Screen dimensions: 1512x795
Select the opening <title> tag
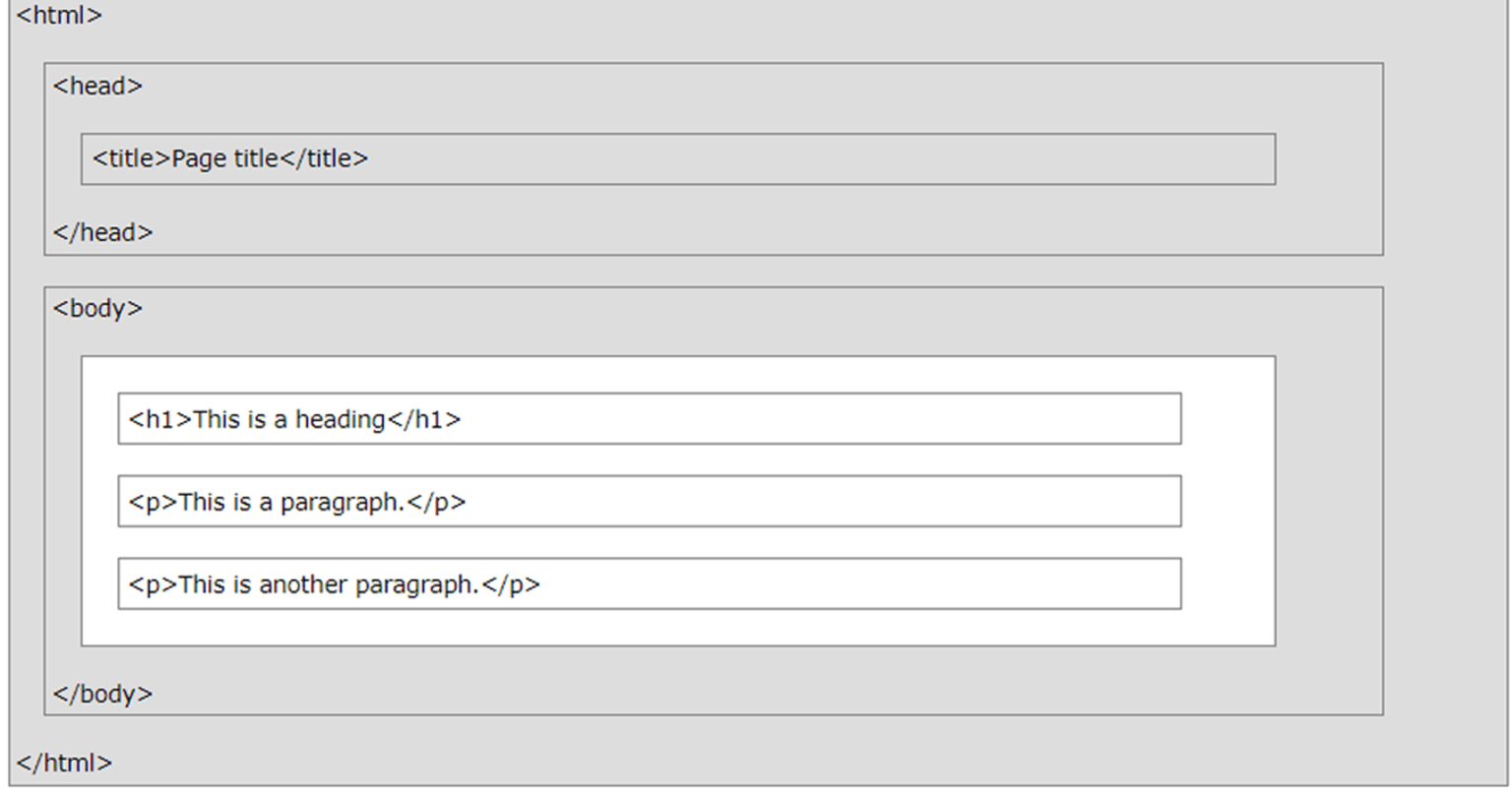[x=132, y=158]
